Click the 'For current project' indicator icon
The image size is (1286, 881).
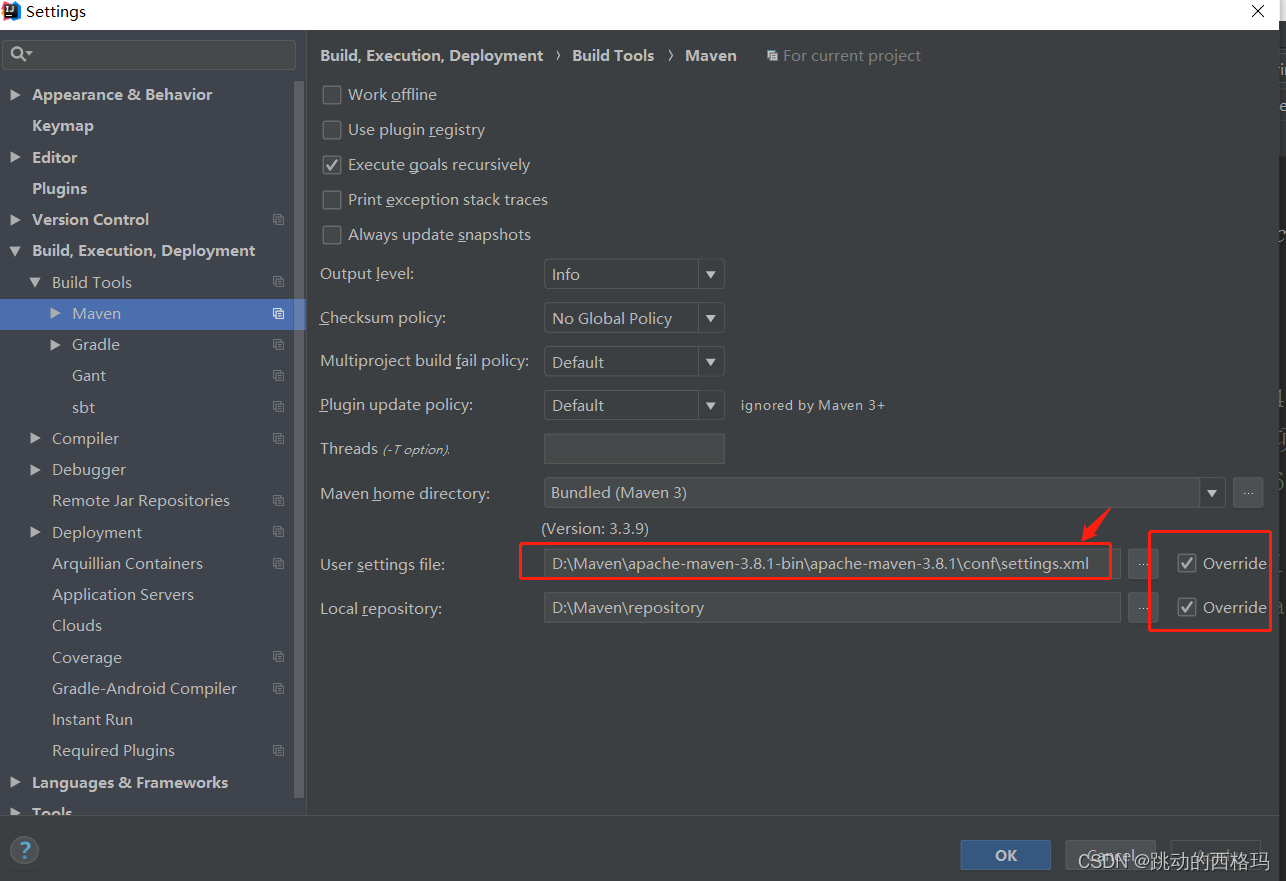(x=772, y=56)
